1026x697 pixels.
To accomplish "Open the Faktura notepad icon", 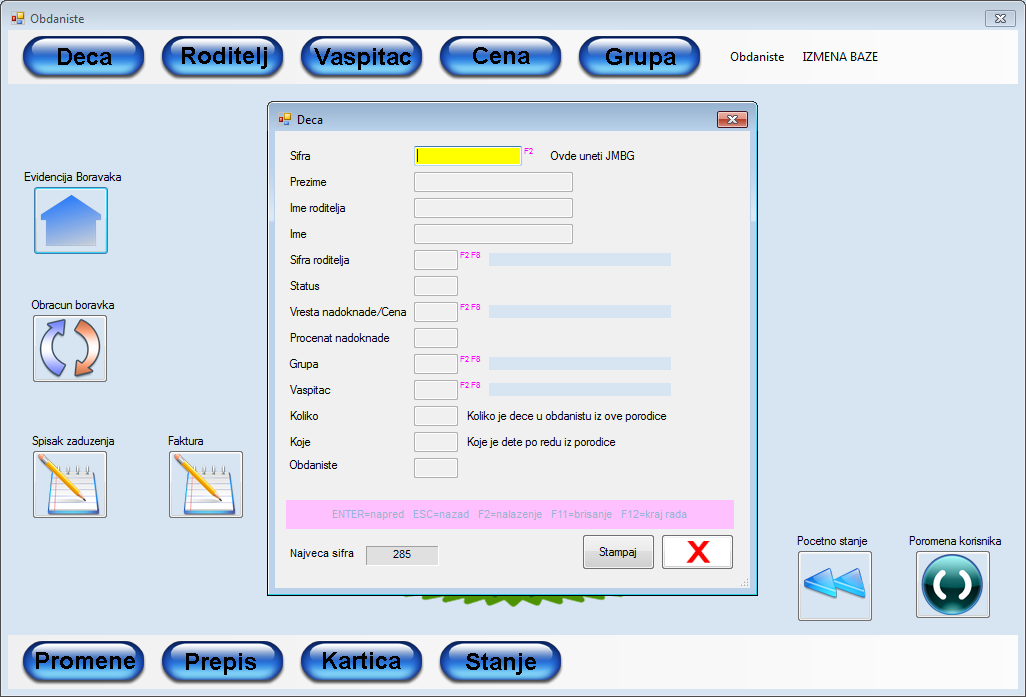I will tap(206, 484).
